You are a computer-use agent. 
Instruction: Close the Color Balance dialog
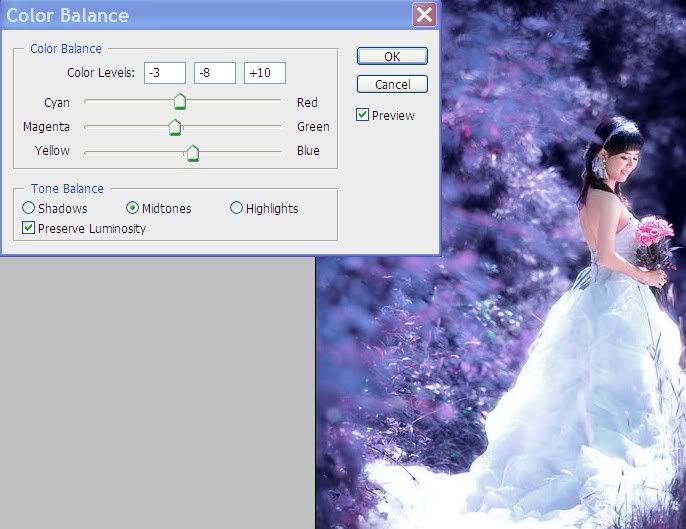[424, 15]
